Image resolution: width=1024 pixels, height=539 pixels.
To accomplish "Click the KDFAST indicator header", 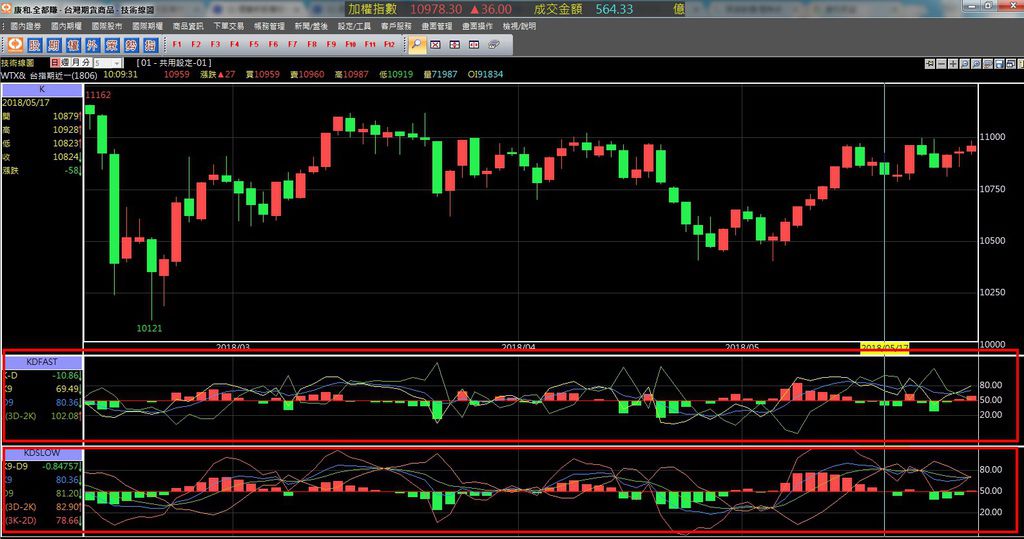I will pyautogui.click(x=42, y=361).
